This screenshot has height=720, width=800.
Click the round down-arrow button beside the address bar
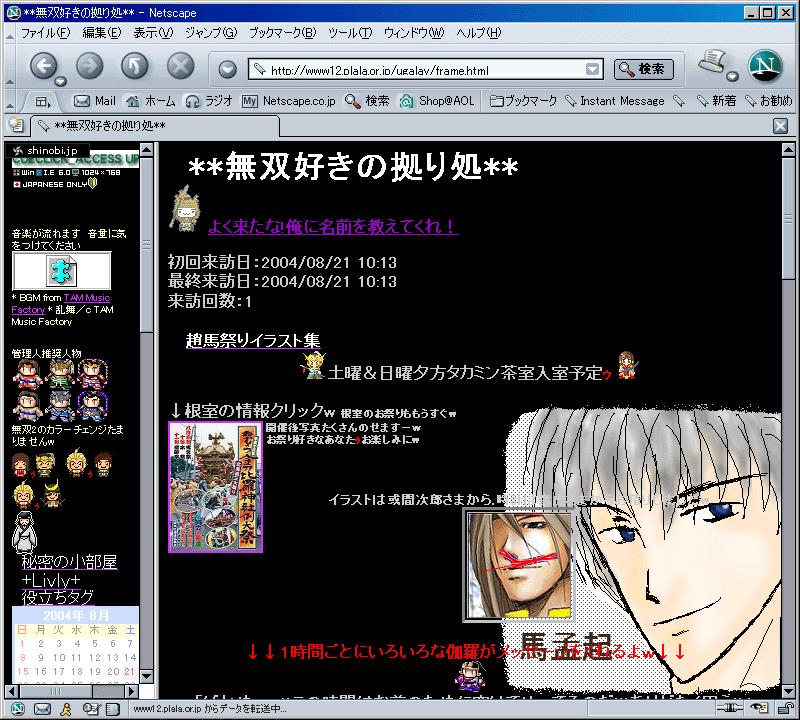pos(228,69)
